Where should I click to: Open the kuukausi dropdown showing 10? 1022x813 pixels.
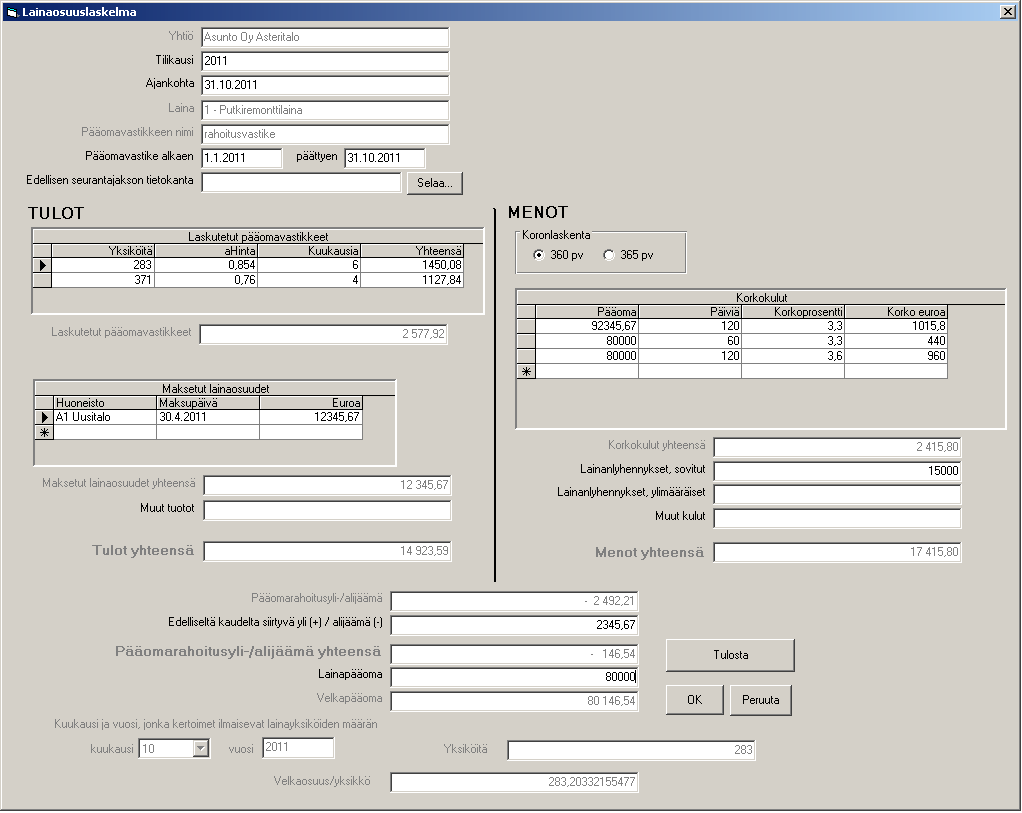(x=201, y=748)
